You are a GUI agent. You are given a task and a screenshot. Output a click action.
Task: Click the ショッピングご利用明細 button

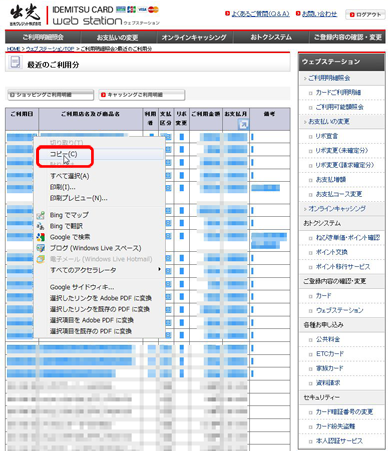click(50, 95)
